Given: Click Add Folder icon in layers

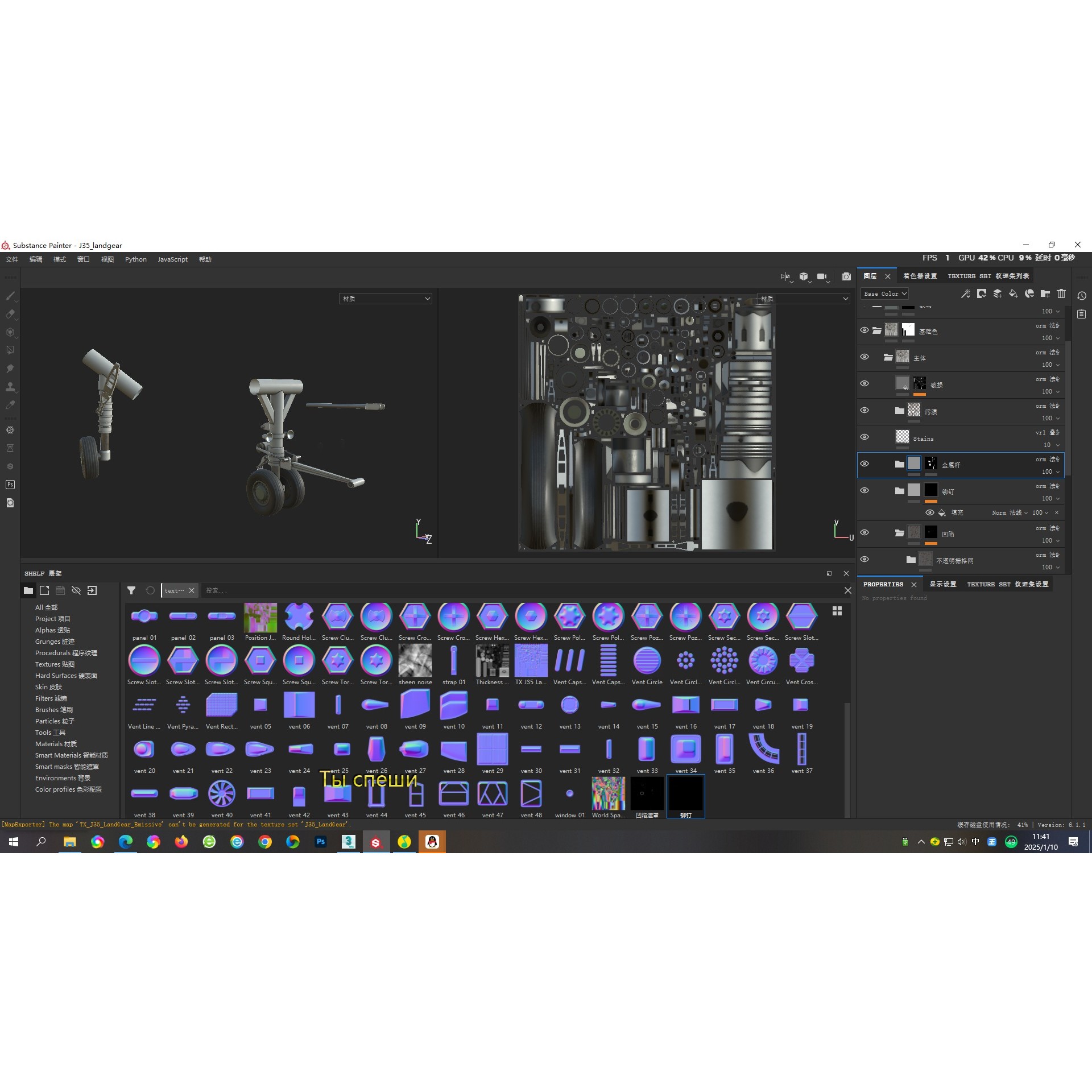Looking at the screenshot, I should (1045, 293).
